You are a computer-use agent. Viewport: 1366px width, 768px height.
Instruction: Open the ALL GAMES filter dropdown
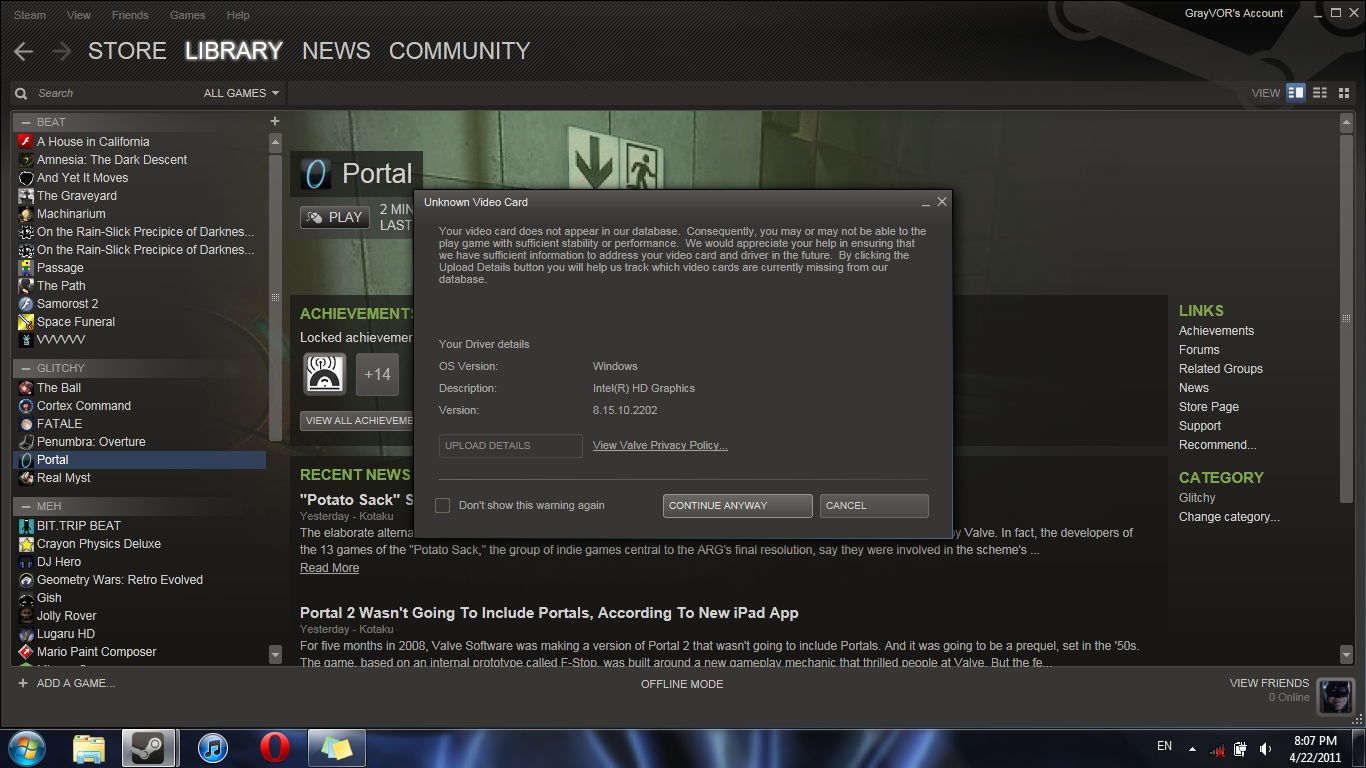[241, 93]
